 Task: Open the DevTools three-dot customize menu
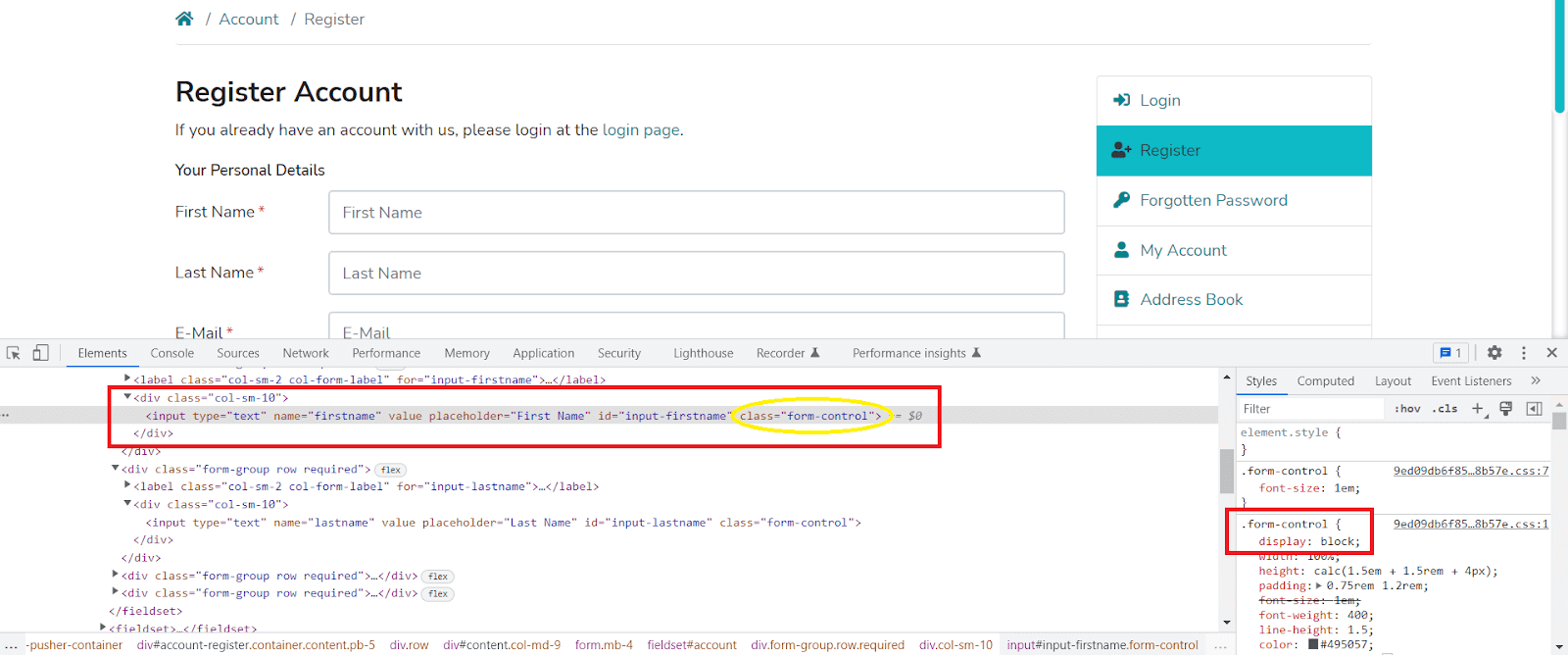coord(1524,353)
